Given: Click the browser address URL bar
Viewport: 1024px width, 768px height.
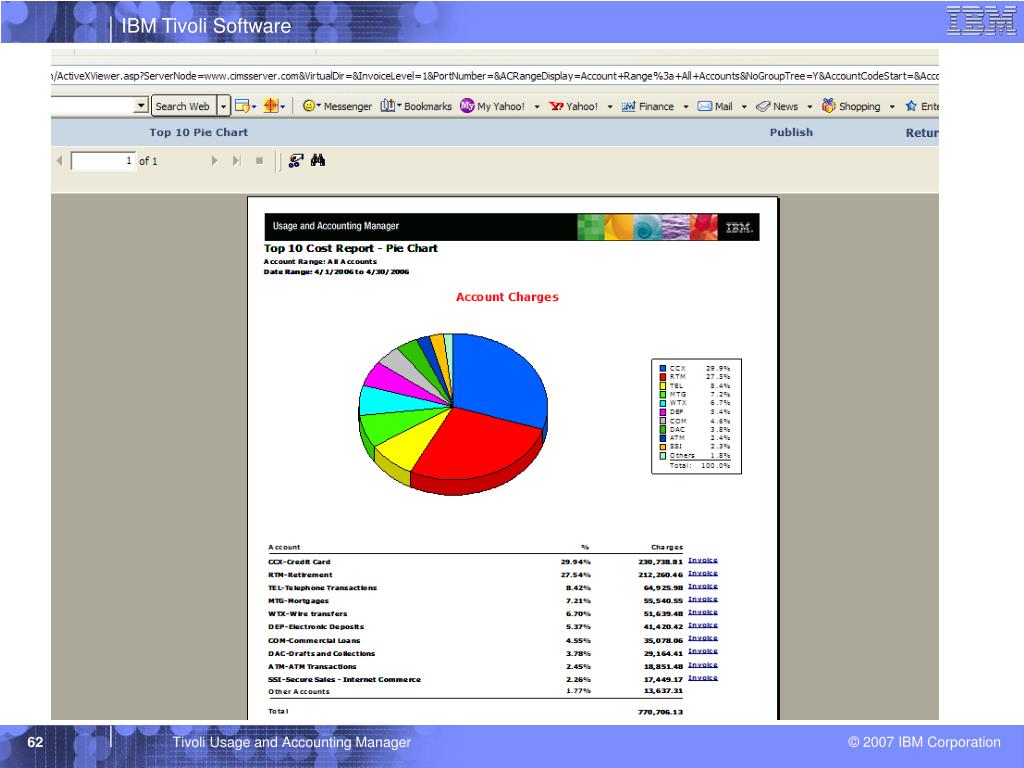Looking at the screenshot, I should (x=494, y=76).
